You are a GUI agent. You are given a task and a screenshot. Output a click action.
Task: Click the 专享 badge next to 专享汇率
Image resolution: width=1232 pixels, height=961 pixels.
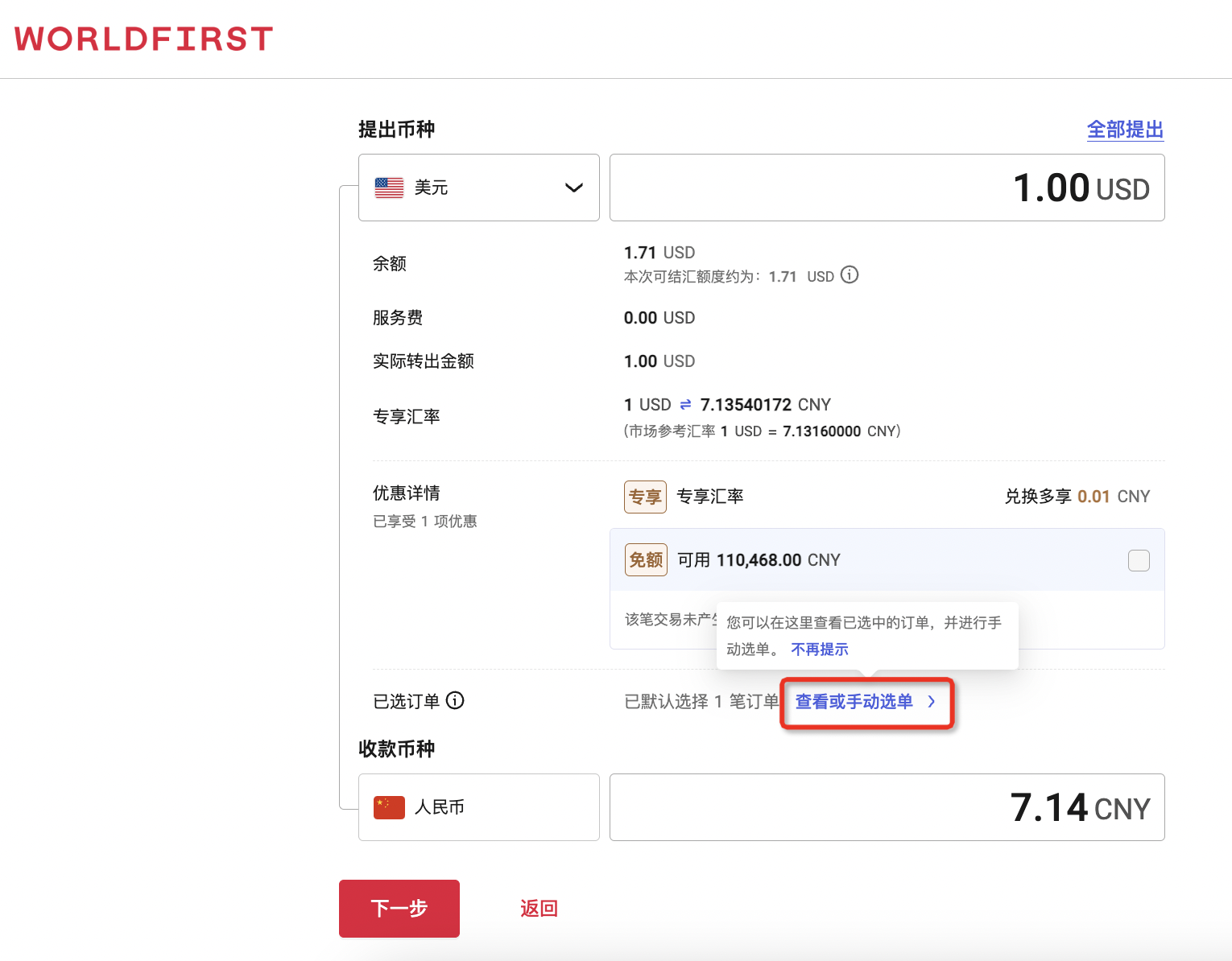click(645, 497)
